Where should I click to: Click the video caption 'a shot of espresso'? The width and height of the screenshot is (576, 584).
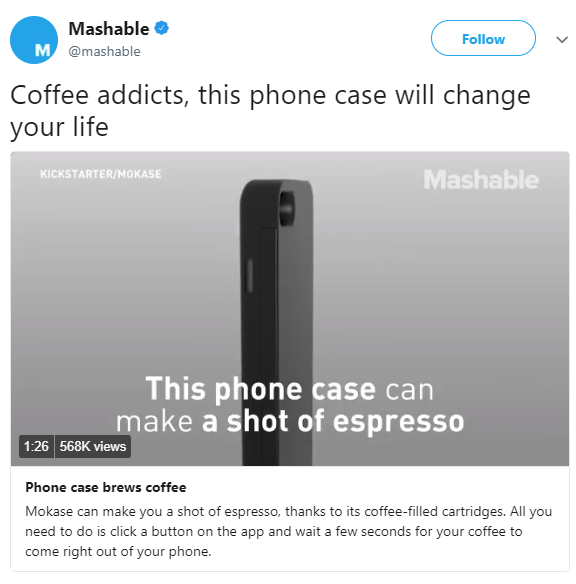point(332,421)
